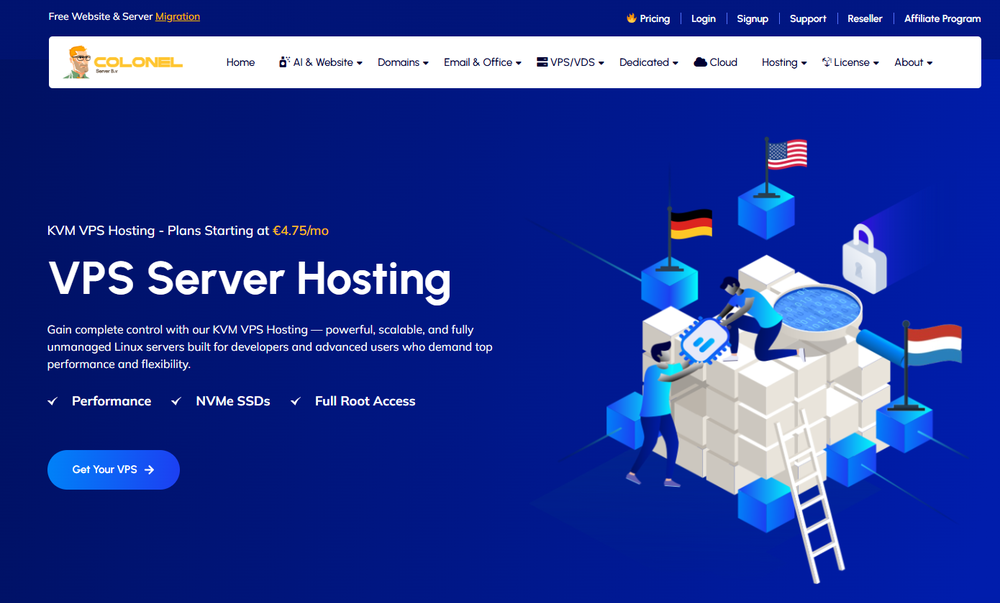This screenshot has width=1000, height=603.
Task: Open the Migration link
Action: point(178,16)
